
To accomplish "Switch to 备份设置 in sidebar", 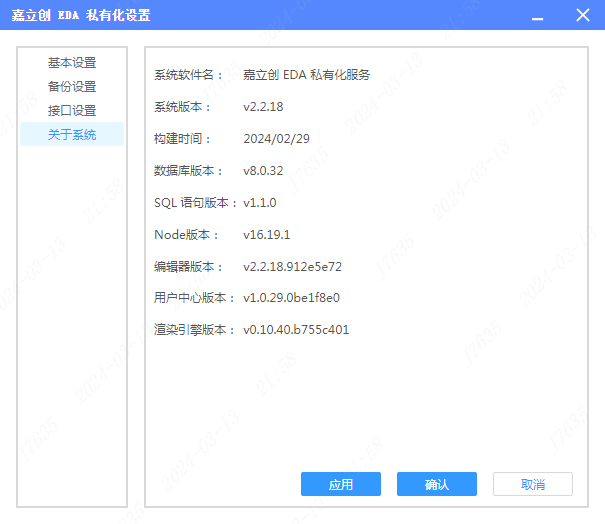I will click(x=72, y=87).
